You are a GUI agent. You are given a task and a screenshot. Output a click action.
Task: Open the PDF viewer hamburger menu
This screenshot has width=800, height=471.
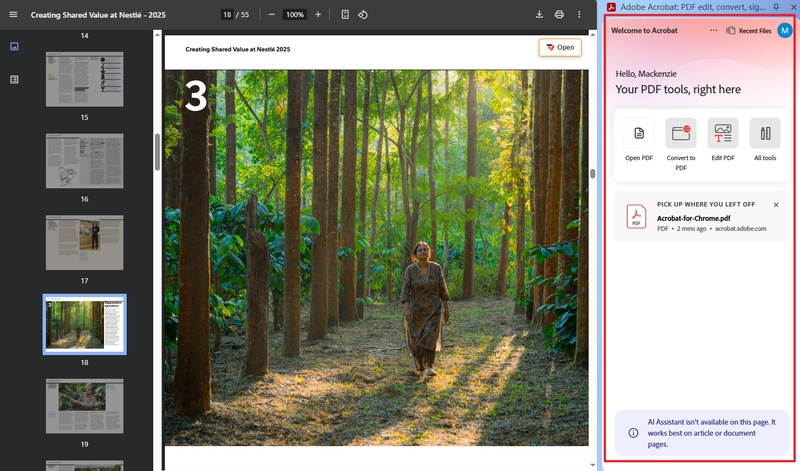(x=13, y=15)
